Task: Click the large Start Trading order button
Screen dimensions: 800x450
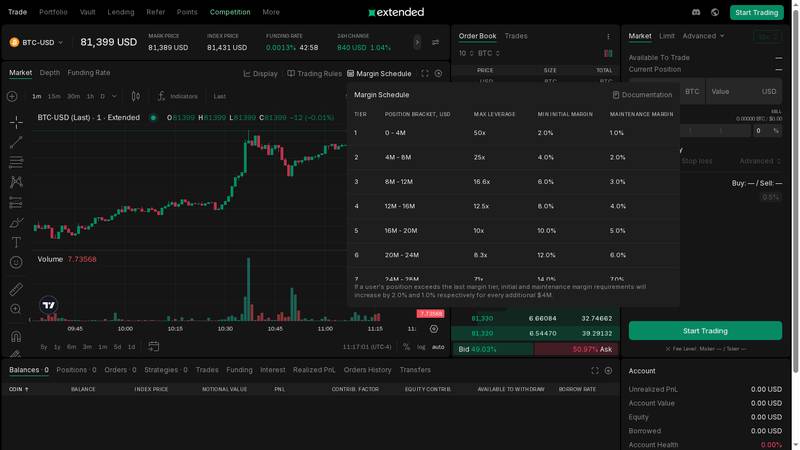Action: pyautogui.click(x=705, y=331)
